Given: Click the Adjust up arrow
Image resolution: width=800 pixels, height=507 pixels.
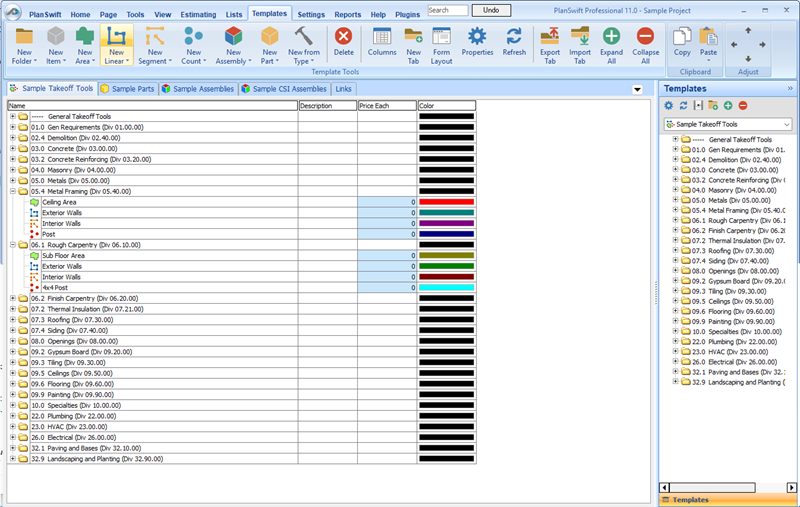Looking at the screenshot, I should click(x=748, y=31).
